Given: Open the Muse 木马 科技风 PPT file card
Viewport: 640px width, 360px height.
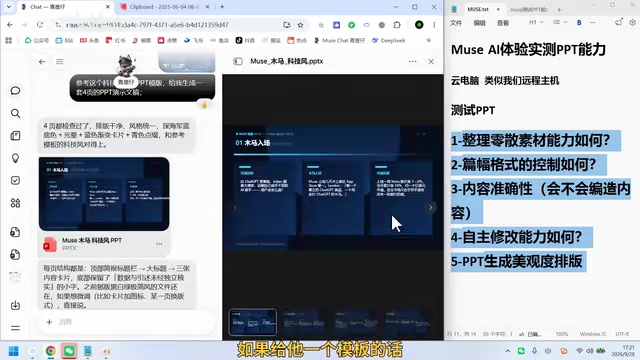Looking at the screenshot, I should (104, 244).
